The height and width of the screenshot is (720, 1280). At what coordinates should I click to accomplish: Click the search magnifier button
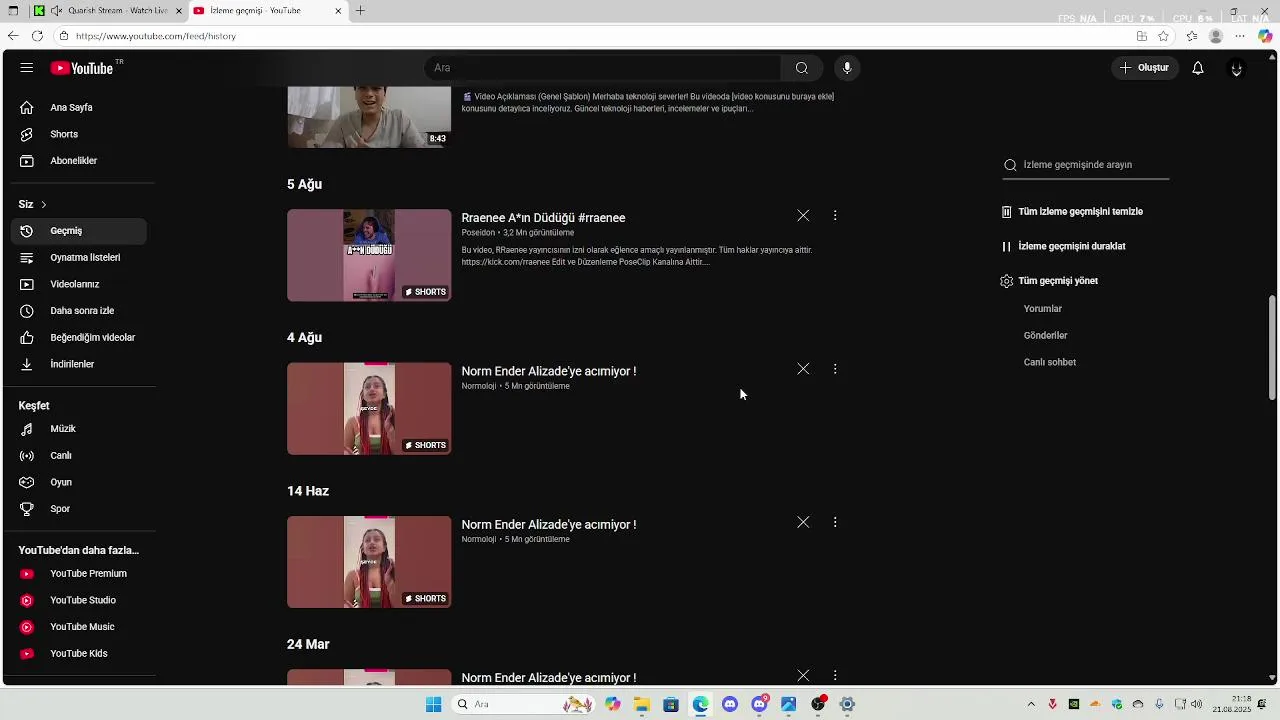[x=802, y=68]
